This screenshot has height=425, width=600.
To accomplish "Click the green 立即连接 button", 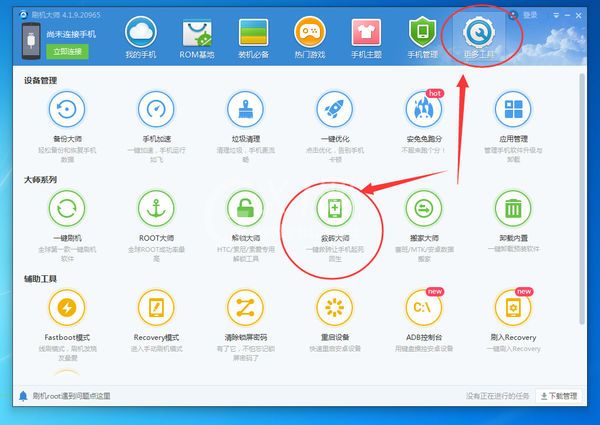I will [x=67, y=52].
